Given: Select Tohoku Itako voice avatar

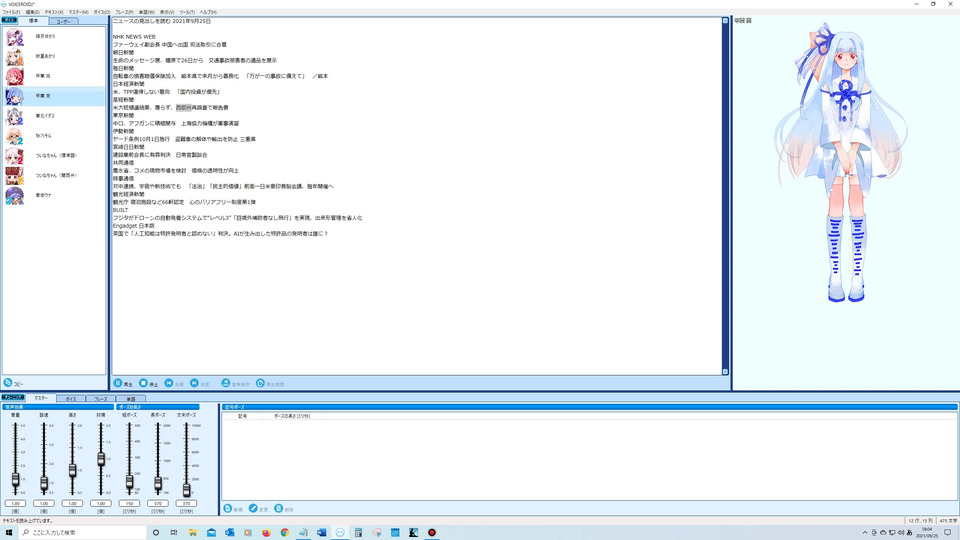Looking at the screenshot, I should [15, 116].
